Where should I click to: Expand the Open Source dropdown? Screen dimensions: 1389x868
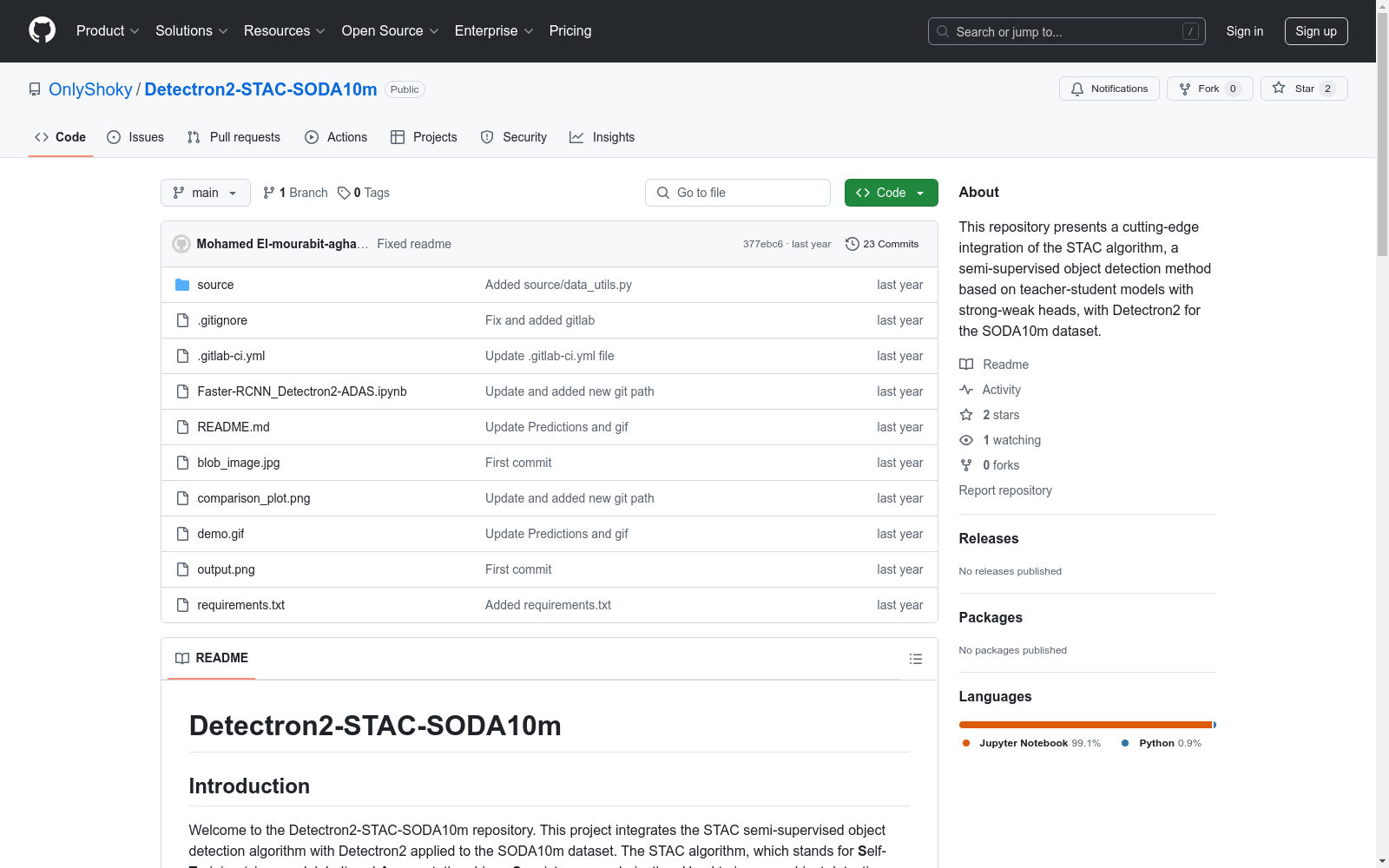coord(391,31)
